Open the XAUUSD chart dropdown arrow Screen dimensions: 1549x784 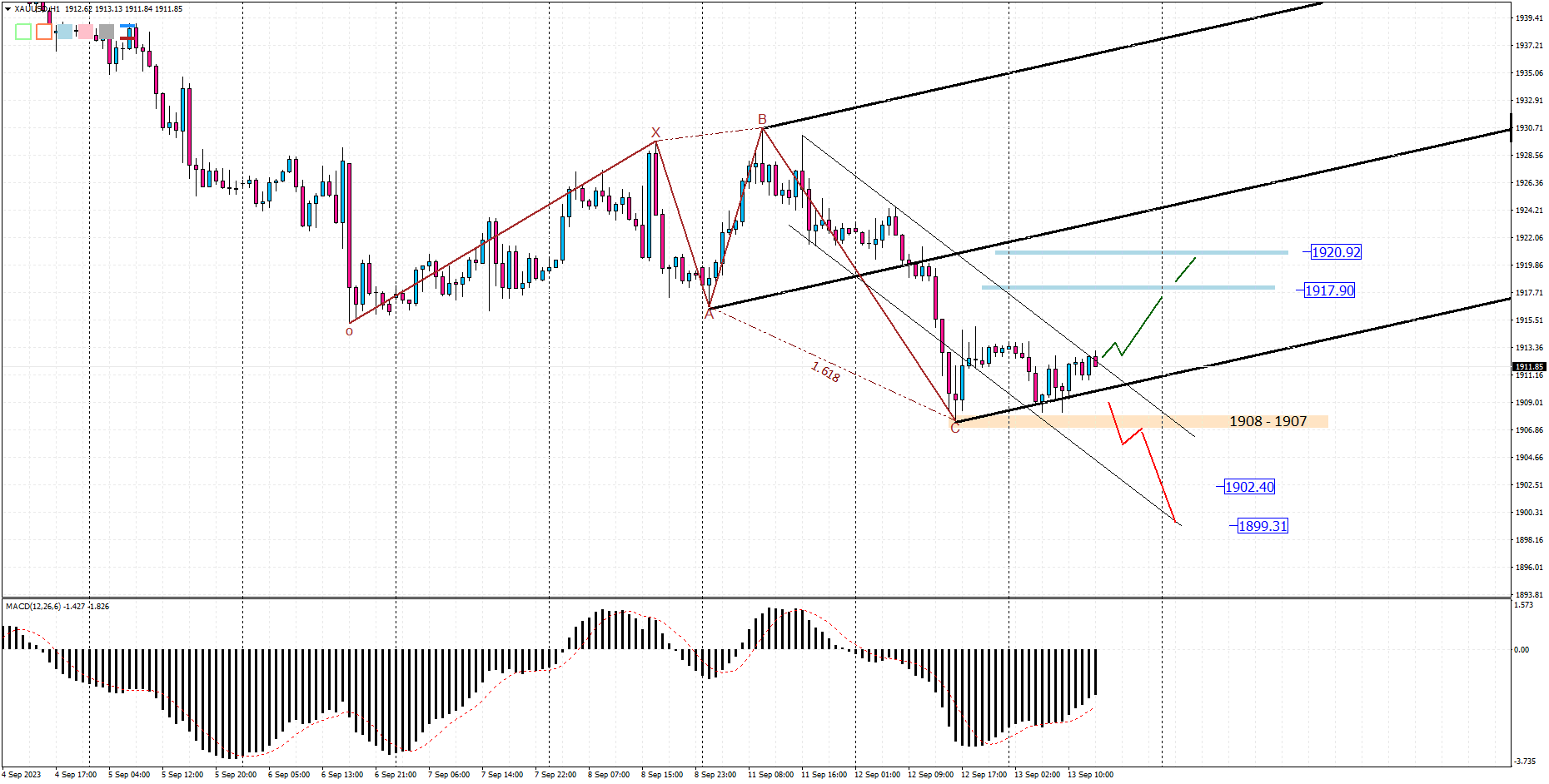(7, 7)
